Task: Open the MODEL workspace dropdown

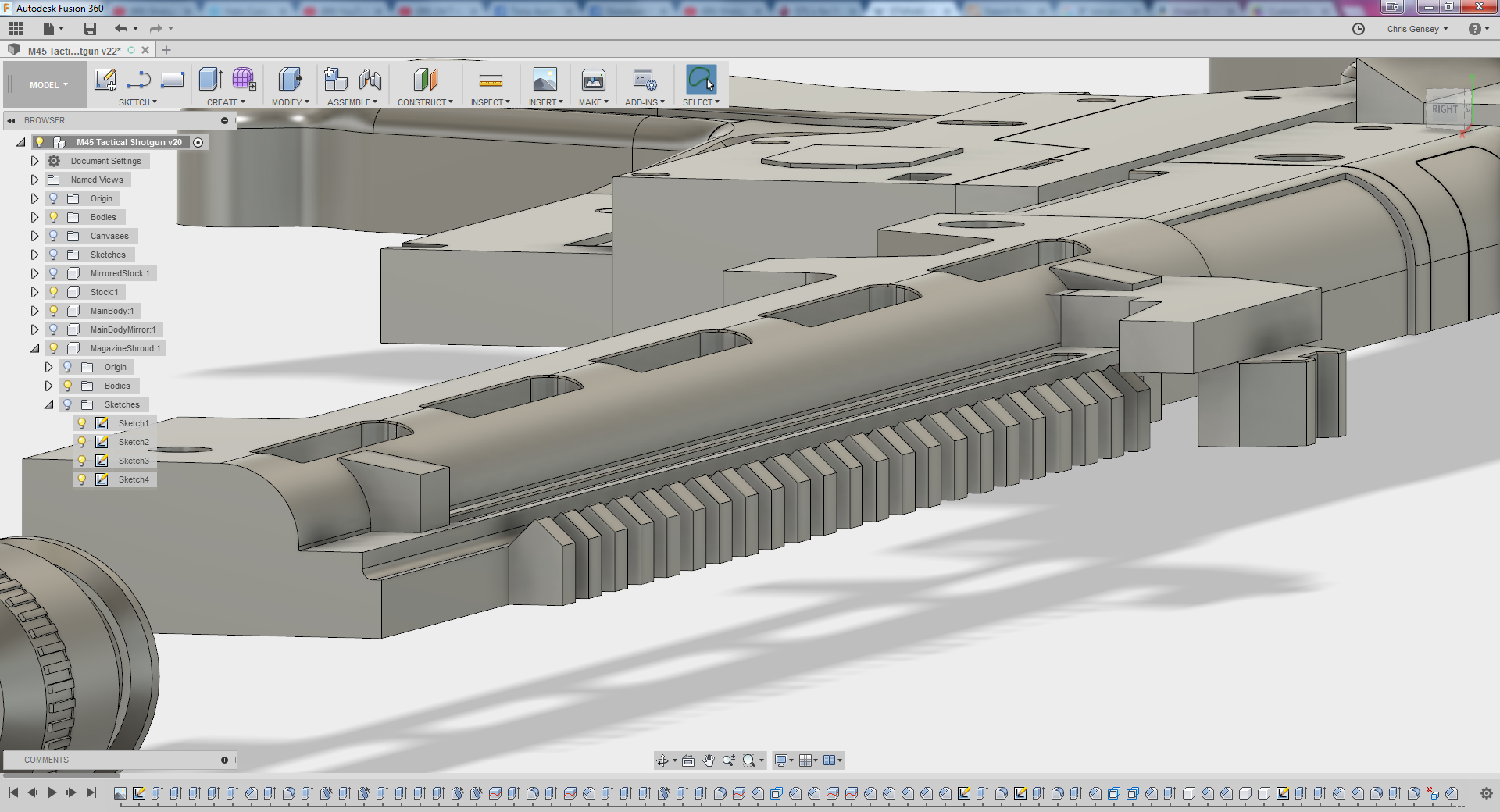Action: (x=48, y=85)
